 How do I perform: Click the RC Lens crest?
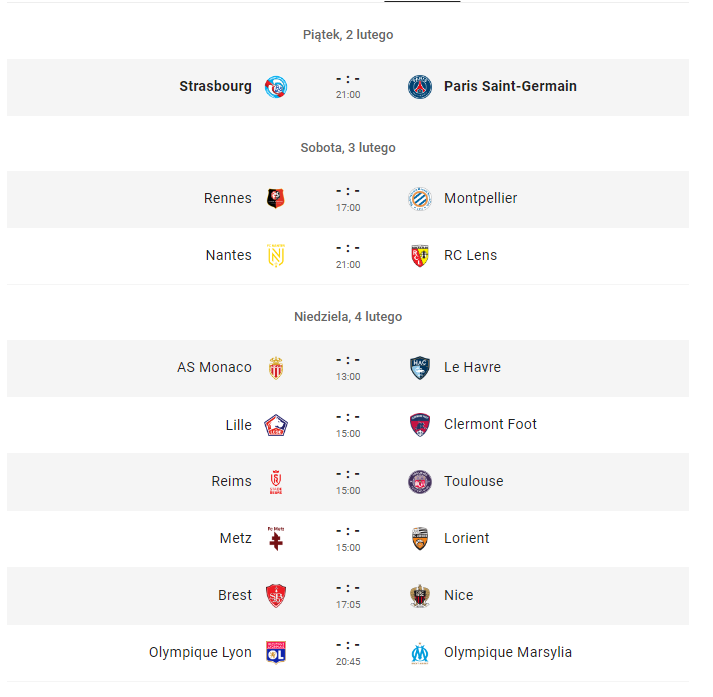point(420,256)
